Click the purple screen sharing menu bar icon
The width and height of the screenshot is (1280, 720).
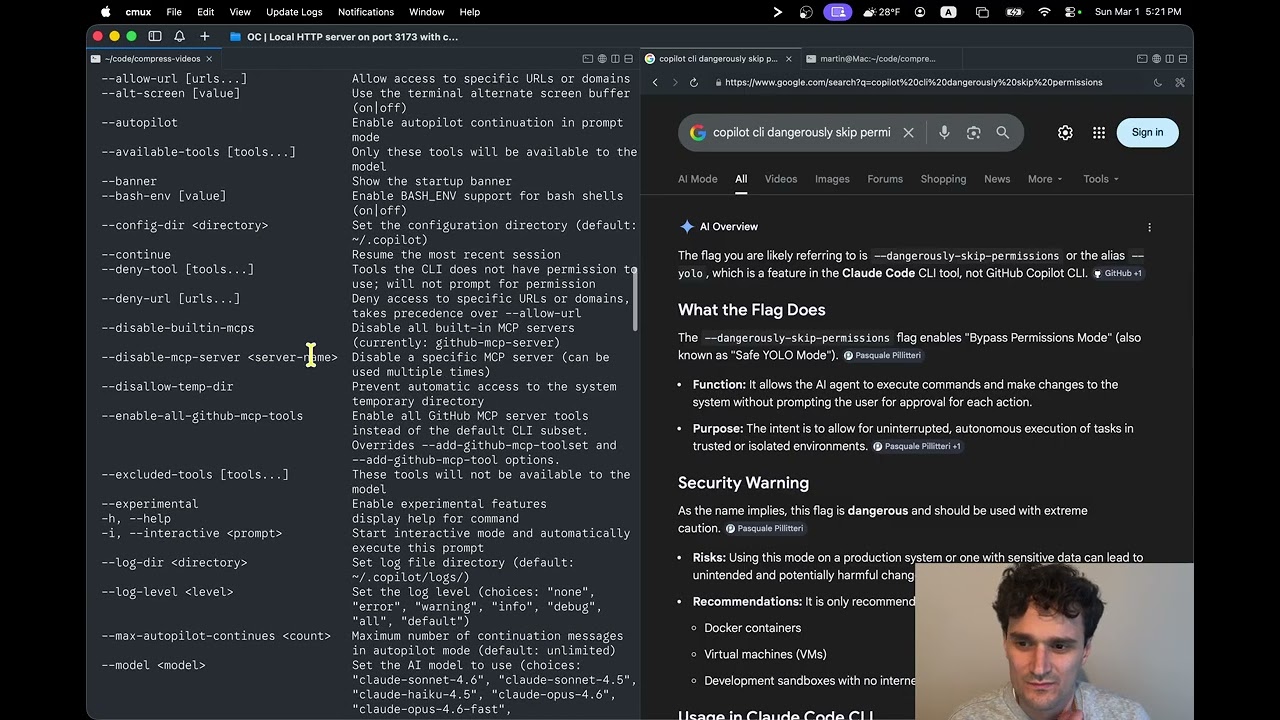(x=838, y=12)
